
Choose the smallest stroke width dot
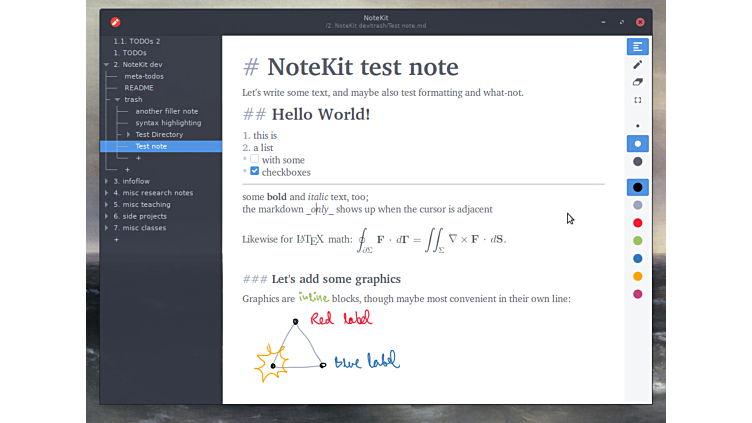[x=637, y=126]
